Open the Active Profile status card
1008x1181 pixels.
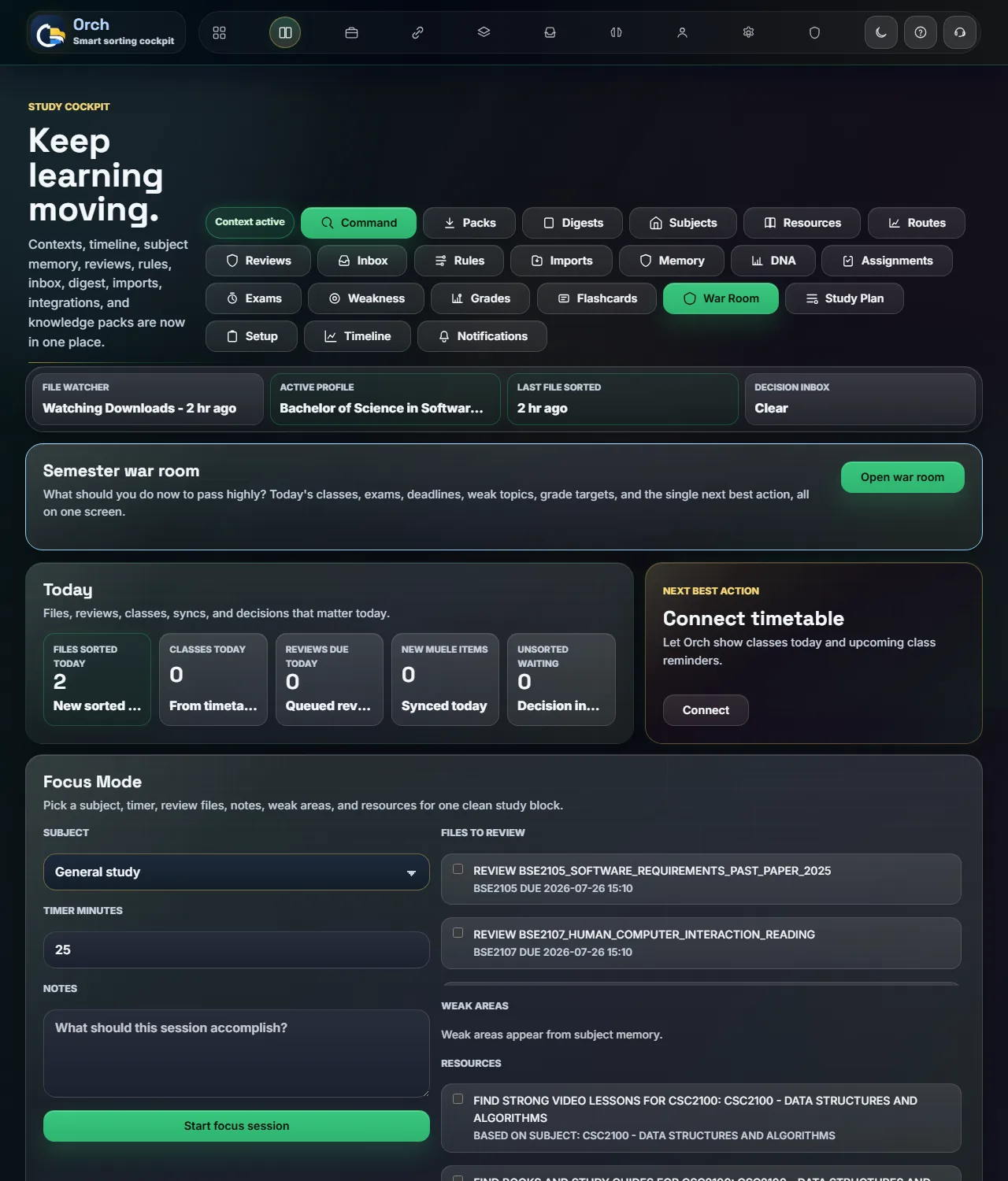pyautogui.click(x=385, y=399)
